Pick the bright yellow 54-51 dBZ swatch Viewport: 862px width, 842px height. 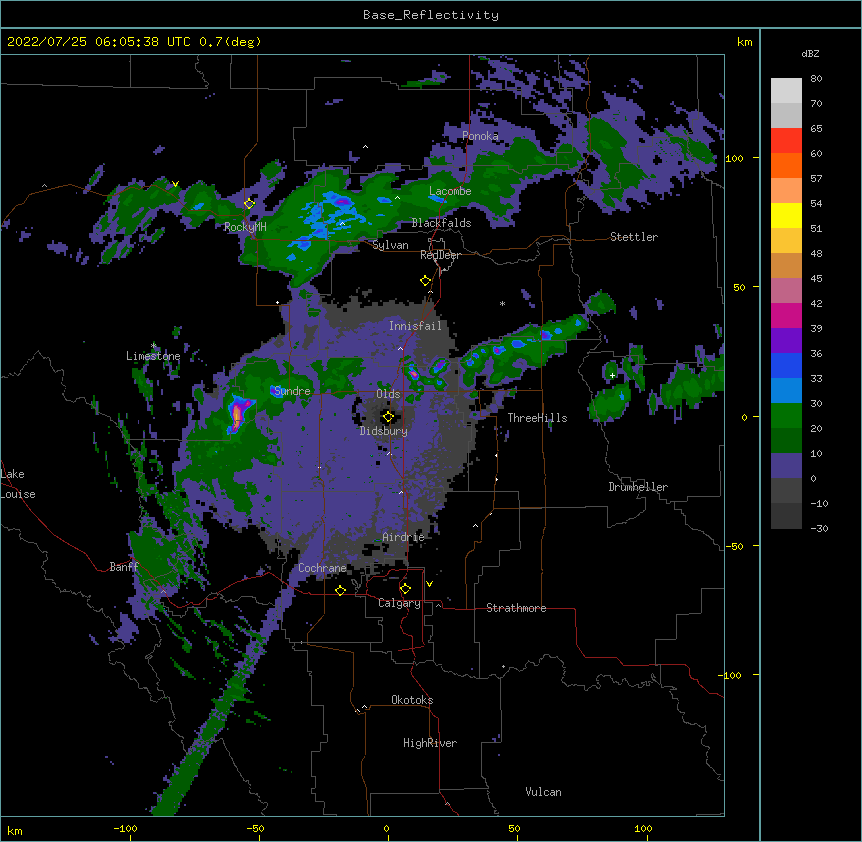coord(786,215)
